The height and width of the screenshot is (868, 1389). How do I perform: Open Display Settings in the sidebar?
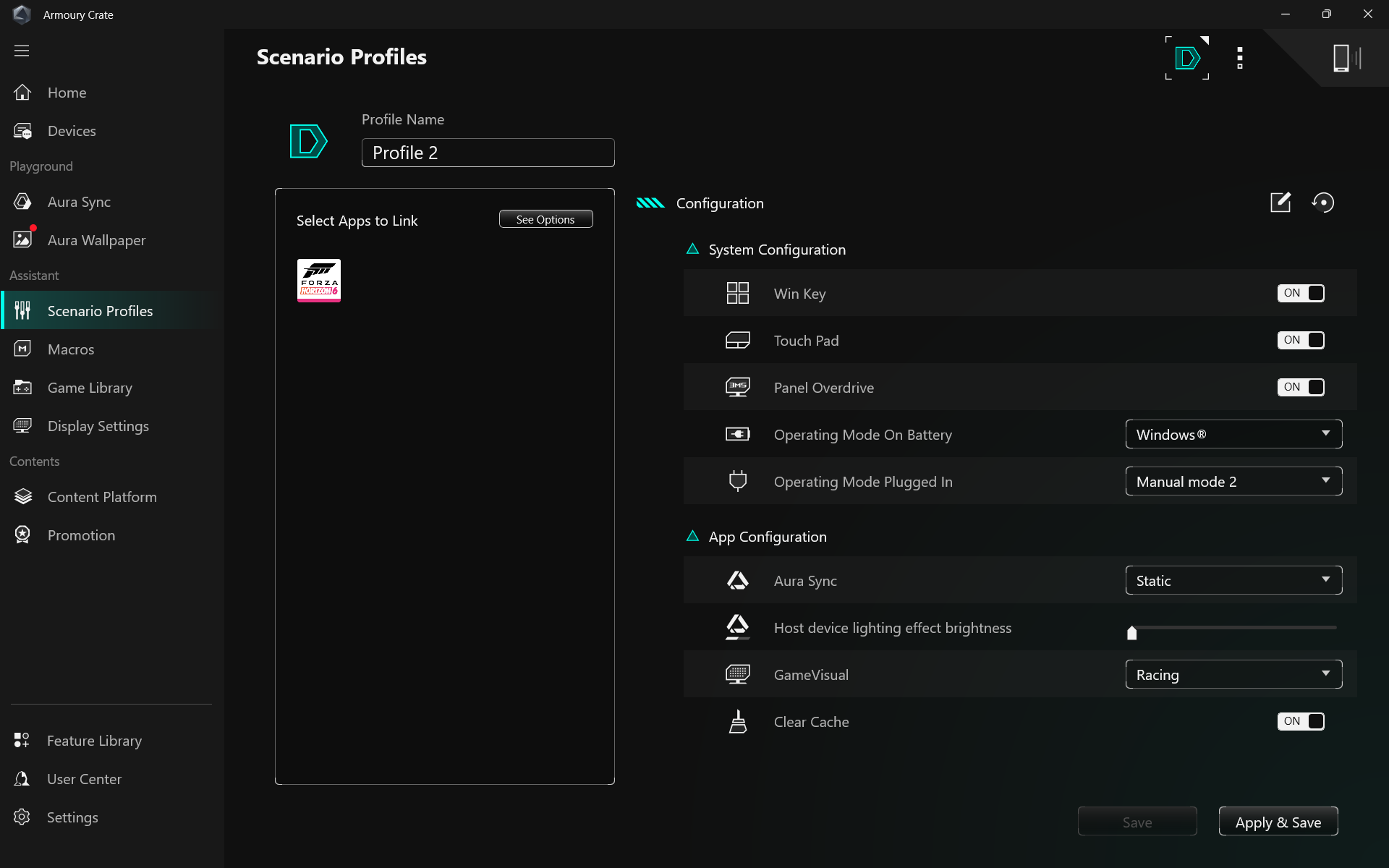111,426
